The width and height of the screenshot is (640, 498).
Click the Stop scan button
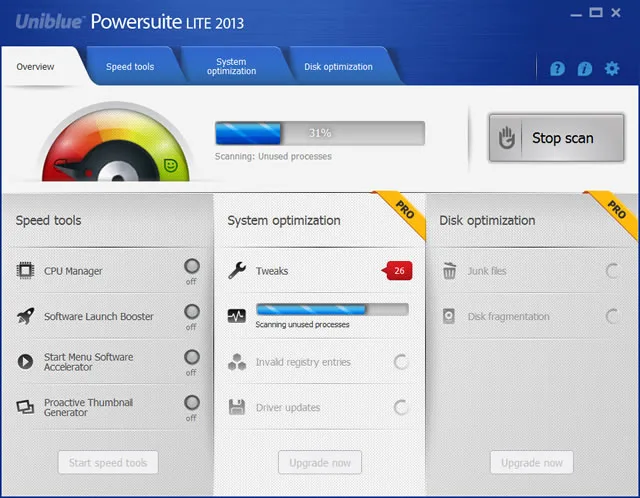556,138
